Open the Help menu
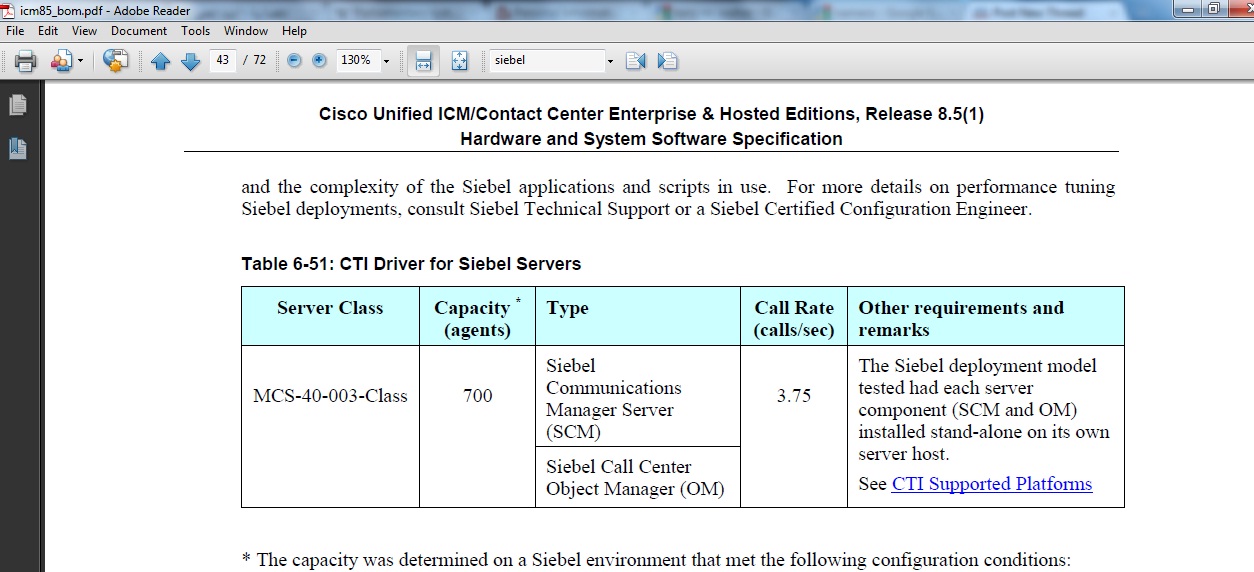The height and width of the screenshot is (572, 1254). pos(294,31)
